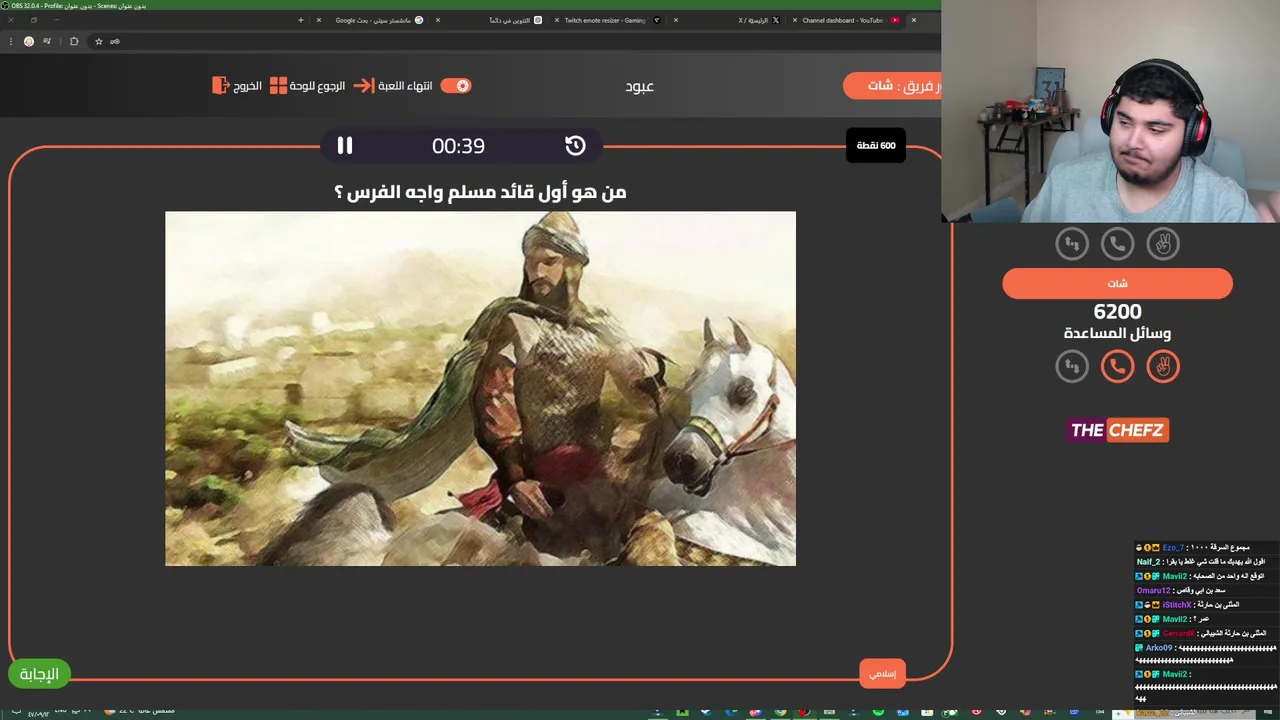The image size is (1280, 720).
Task: Use swap lifeline under وسائل المساعدة heading
Action: coord(1072,367)
